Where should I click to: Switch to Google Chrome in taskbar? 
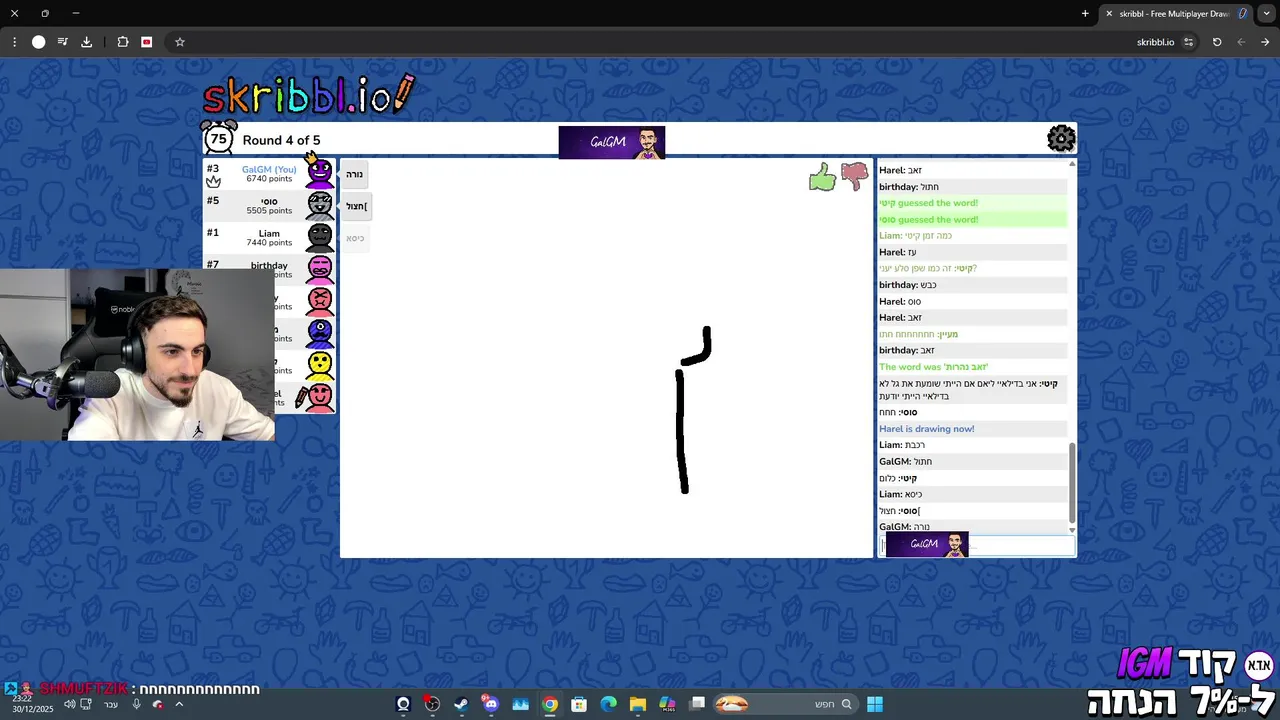click(x=550, y=704)
